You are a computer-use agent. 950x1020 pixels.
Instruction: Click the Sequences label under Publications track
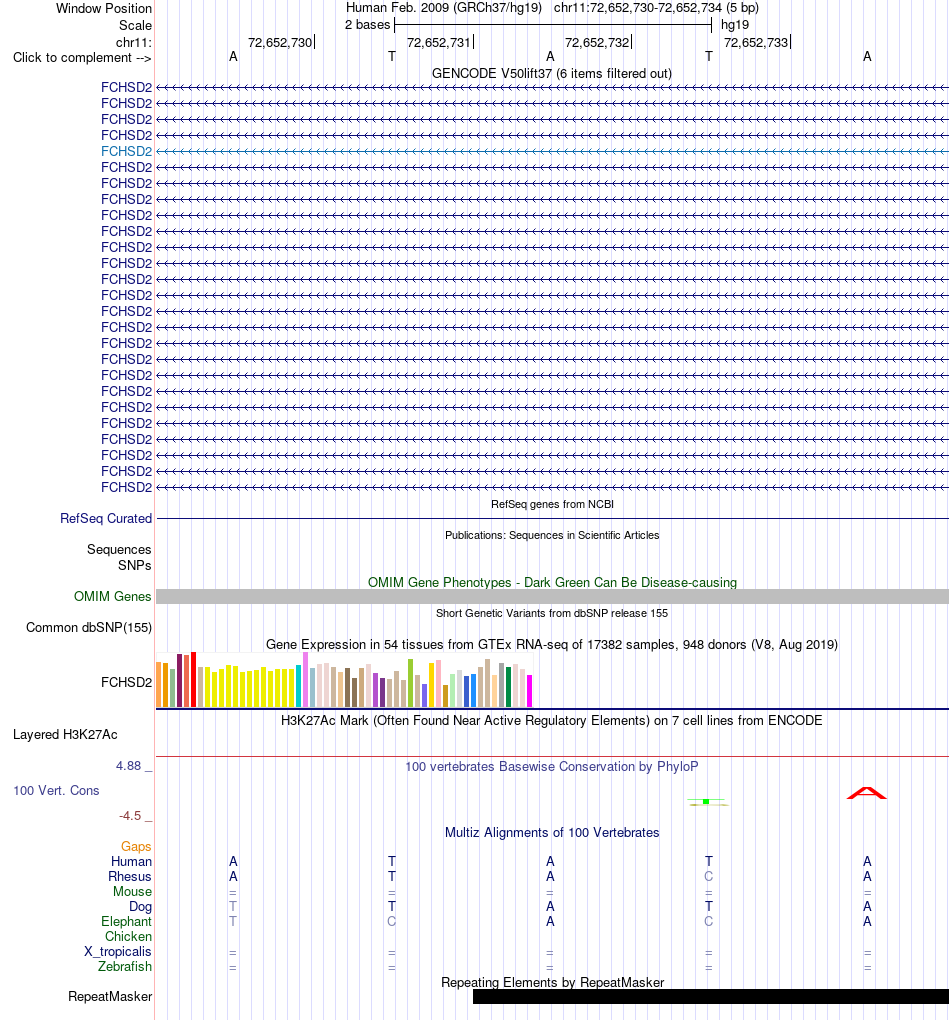click(119, 550)
